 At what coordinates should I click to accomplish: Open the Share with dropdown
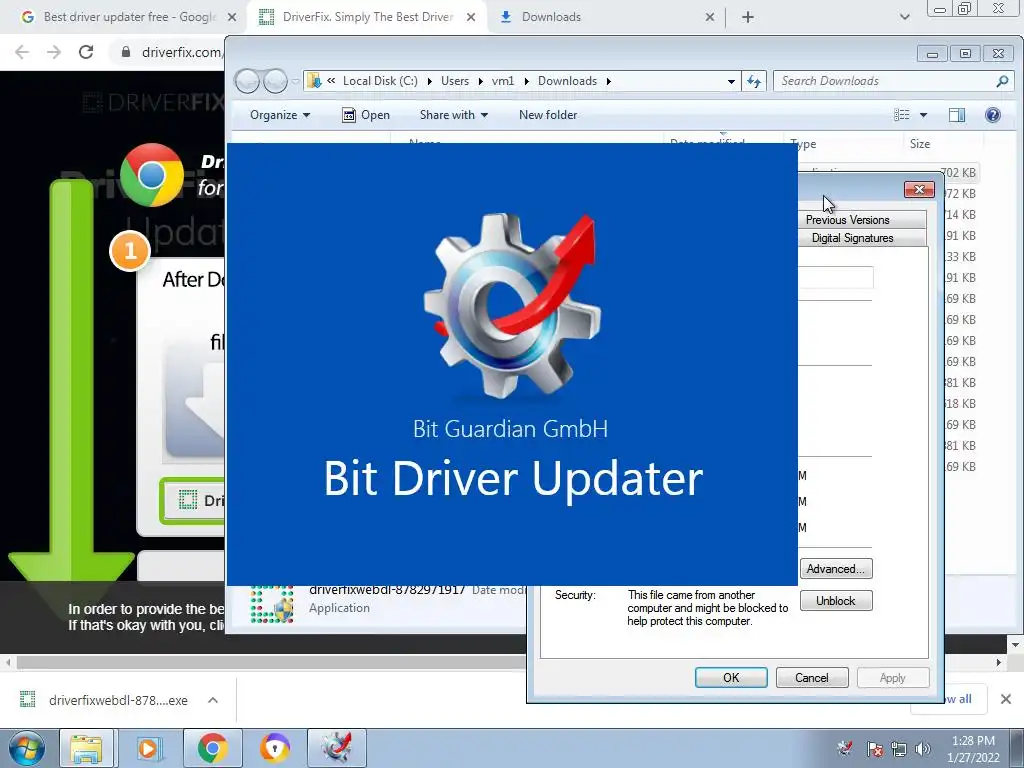tap(454, 115)
